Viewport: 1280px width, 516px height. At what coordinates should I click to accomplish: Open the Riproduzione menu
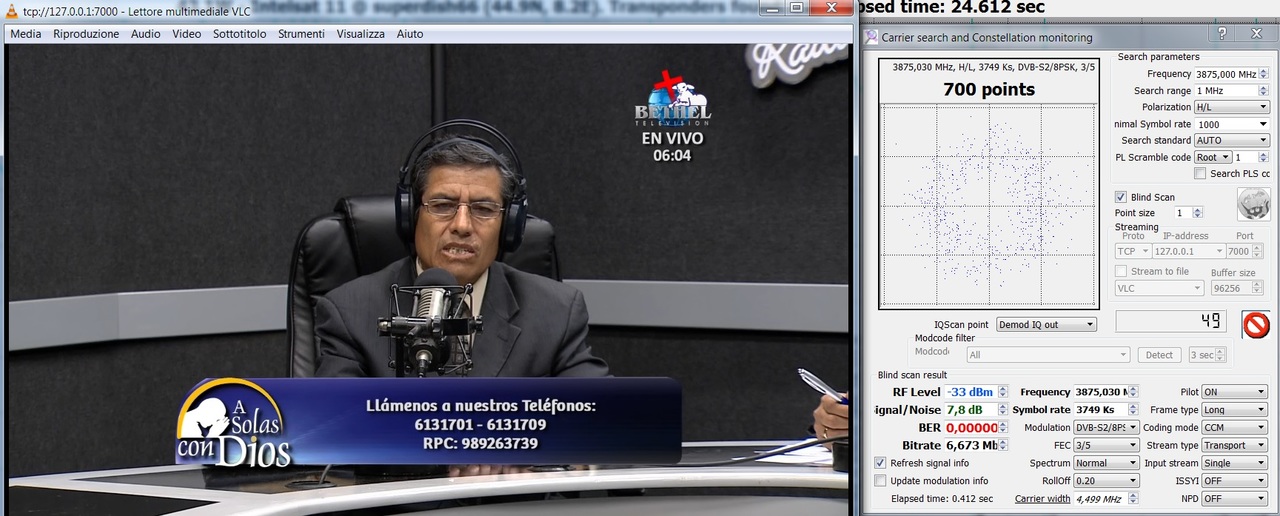pyautogui.click(x=86, y=34)
